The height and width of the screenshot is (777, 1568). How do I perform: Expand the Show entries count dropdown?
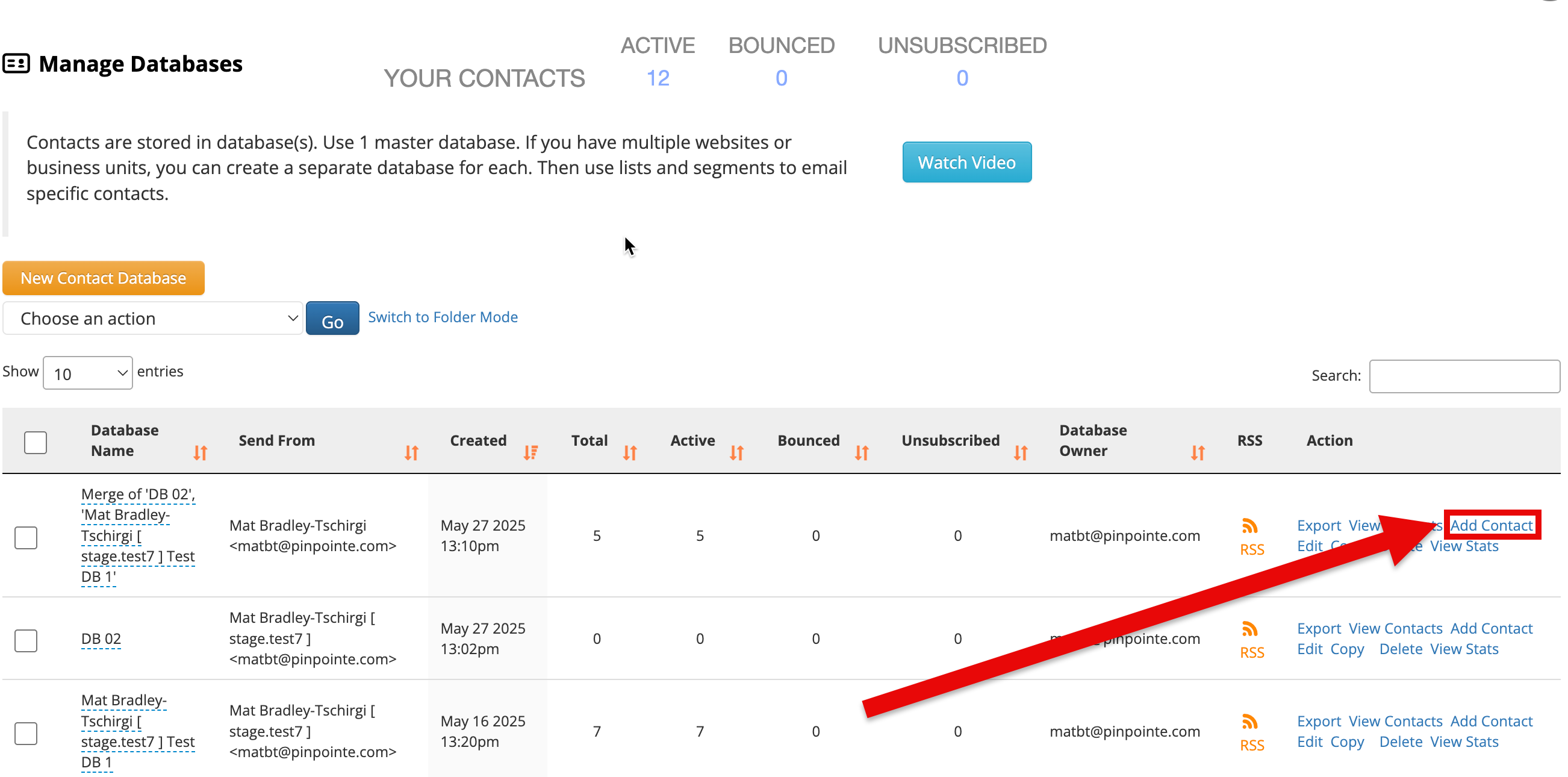[89, 373]
